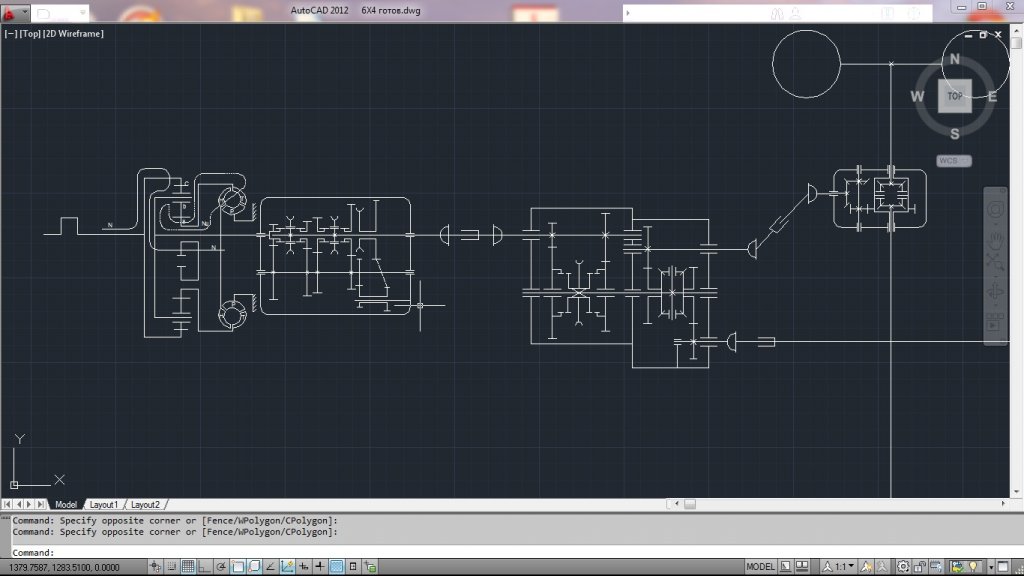1024x576 pixels.
Task: Click the MODEL space button in status bar
Action: [x=760, y=567]
